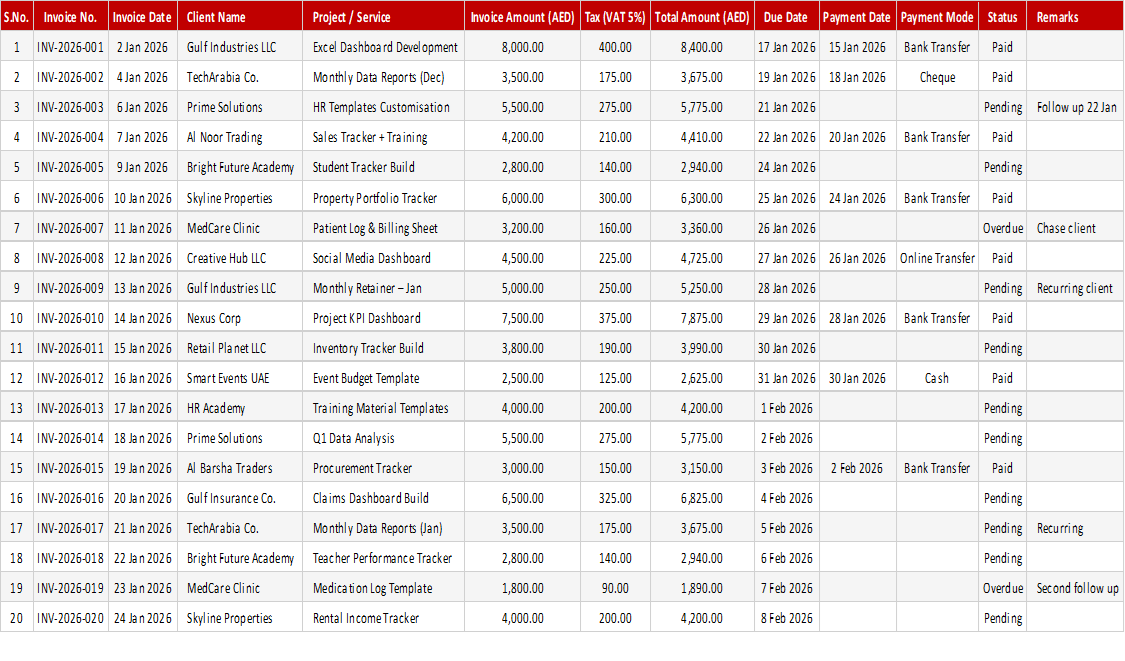Viewport: 1125px width, 661px height.
Task: Click project cell 'Q1 Data Analysis'
Action: coord(383,438)
